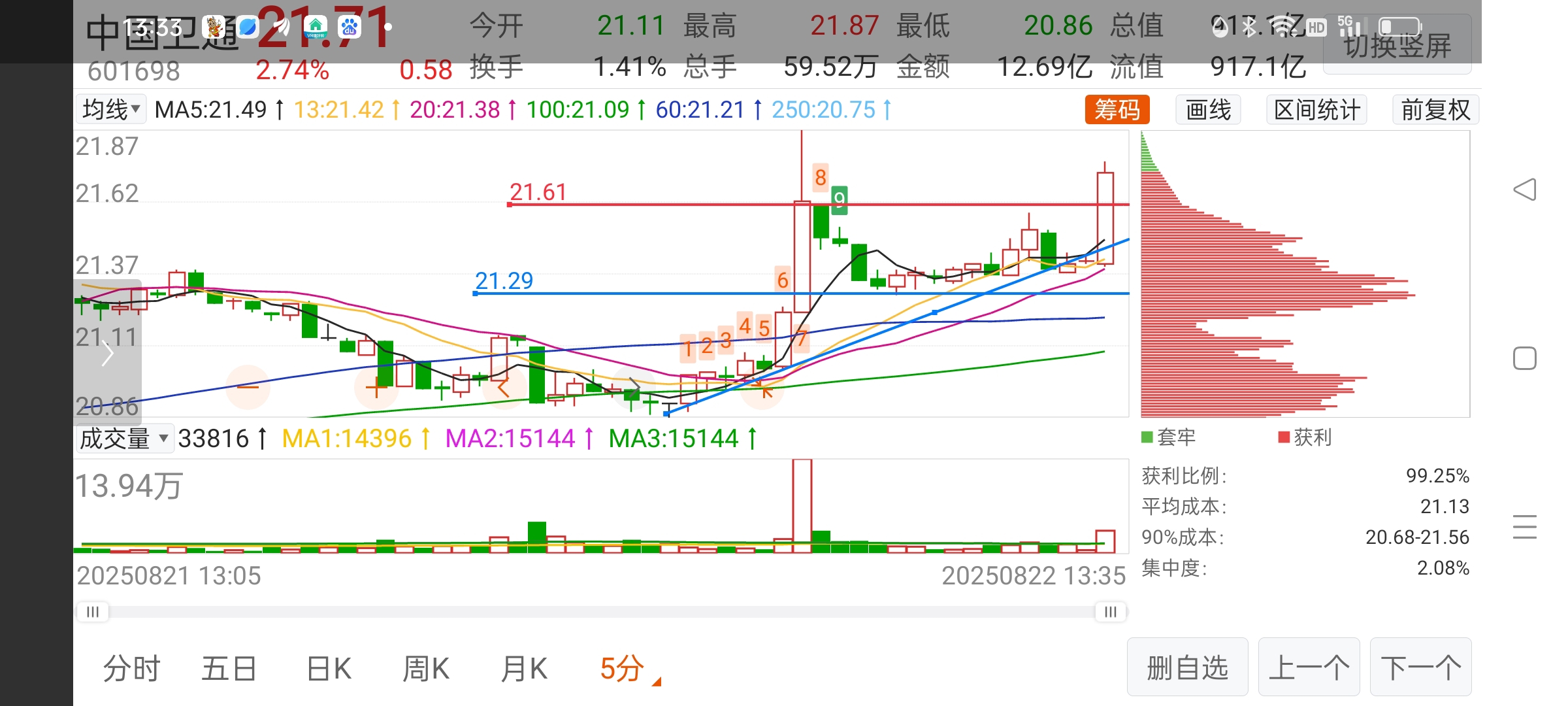
Task: Click the 60:21.21 moving average label
Action: click(709, 109)
